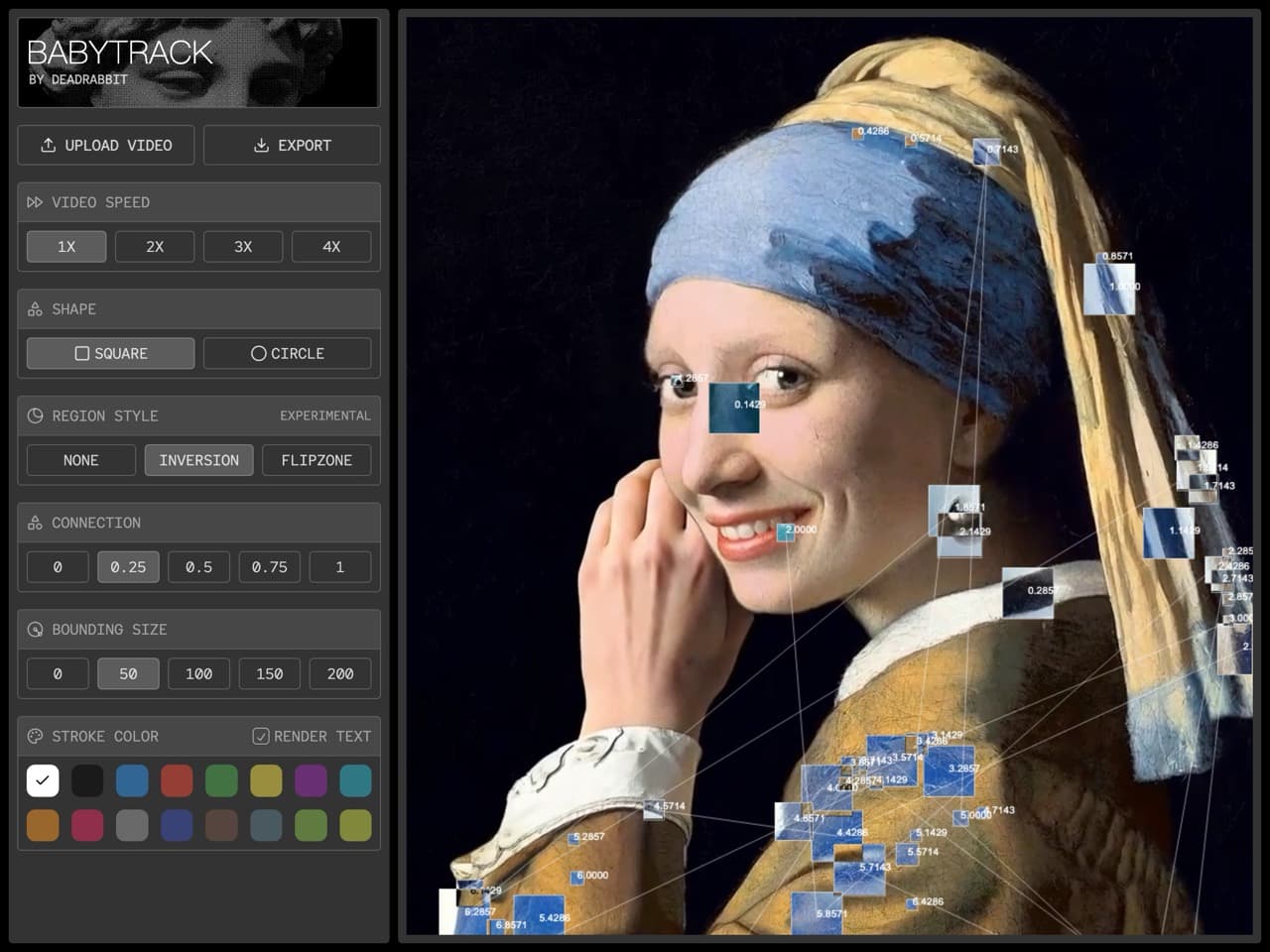This screenshot has width=1270, height=952.
Task: Click the BabyTrack logo banner
Action: click(x=198, y=62)
